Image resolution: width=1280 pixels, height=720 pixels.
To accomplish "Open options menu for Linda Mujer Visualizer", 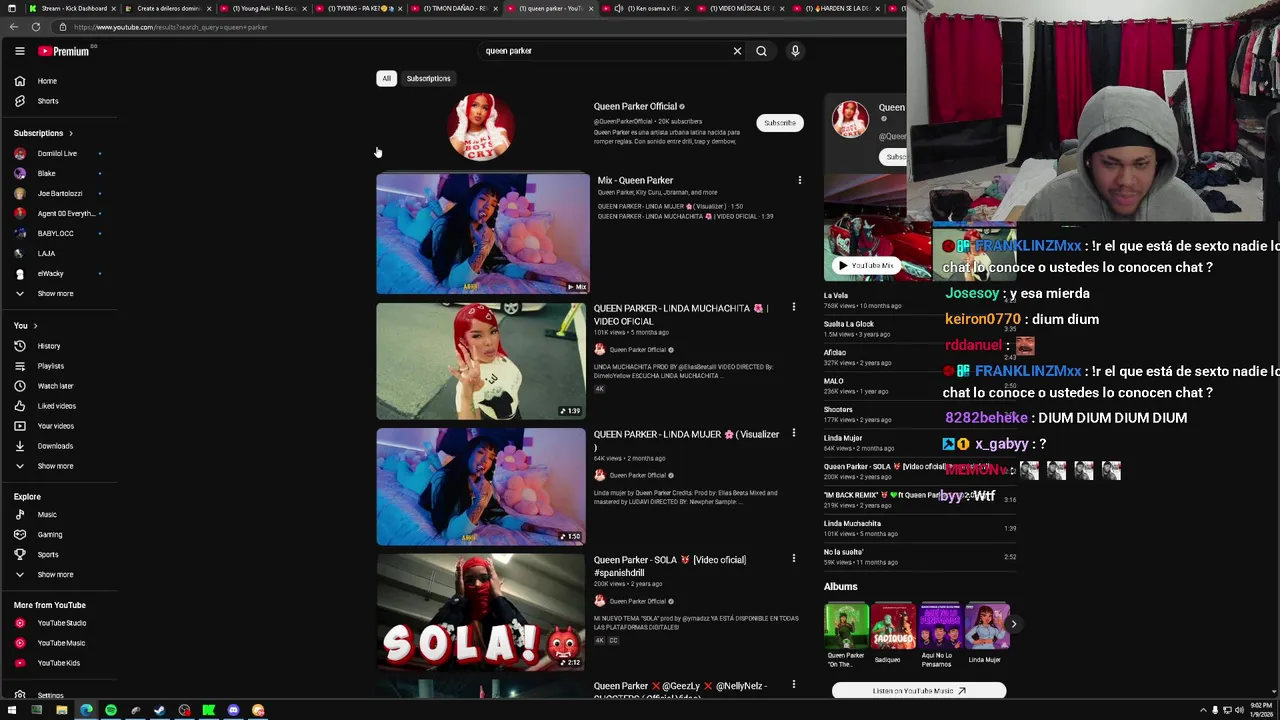I will click(x=794, y=433).
